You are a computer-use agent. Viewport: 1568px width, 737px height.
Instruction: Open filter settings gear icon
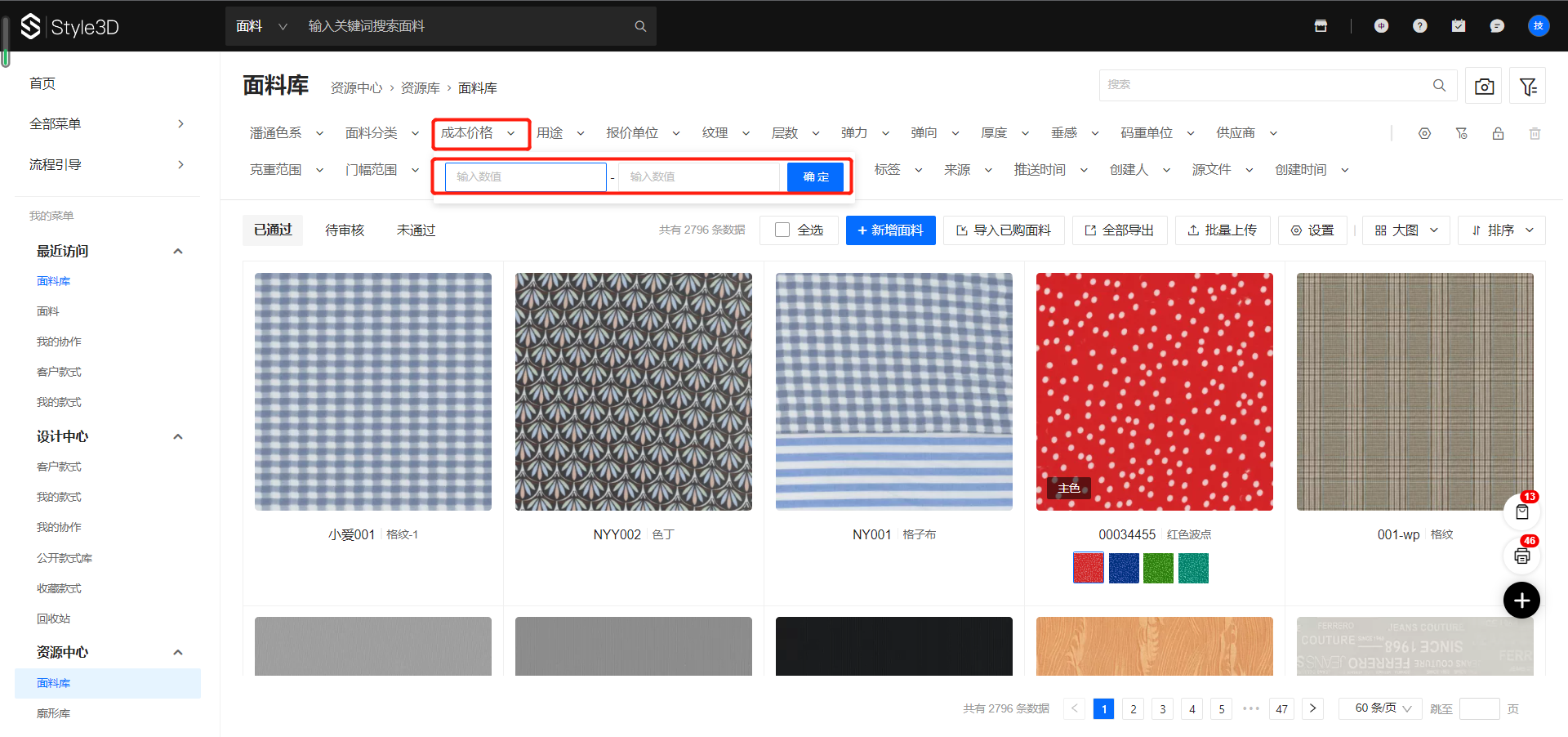1424,133
